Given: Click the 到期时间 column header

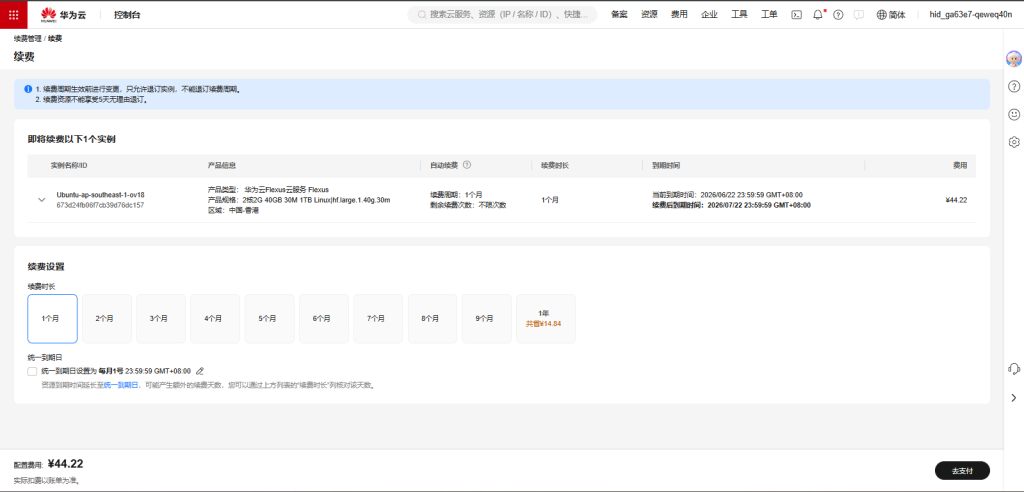Looking at the screenshot, I should pyautogui.click(x=665, y=165).
